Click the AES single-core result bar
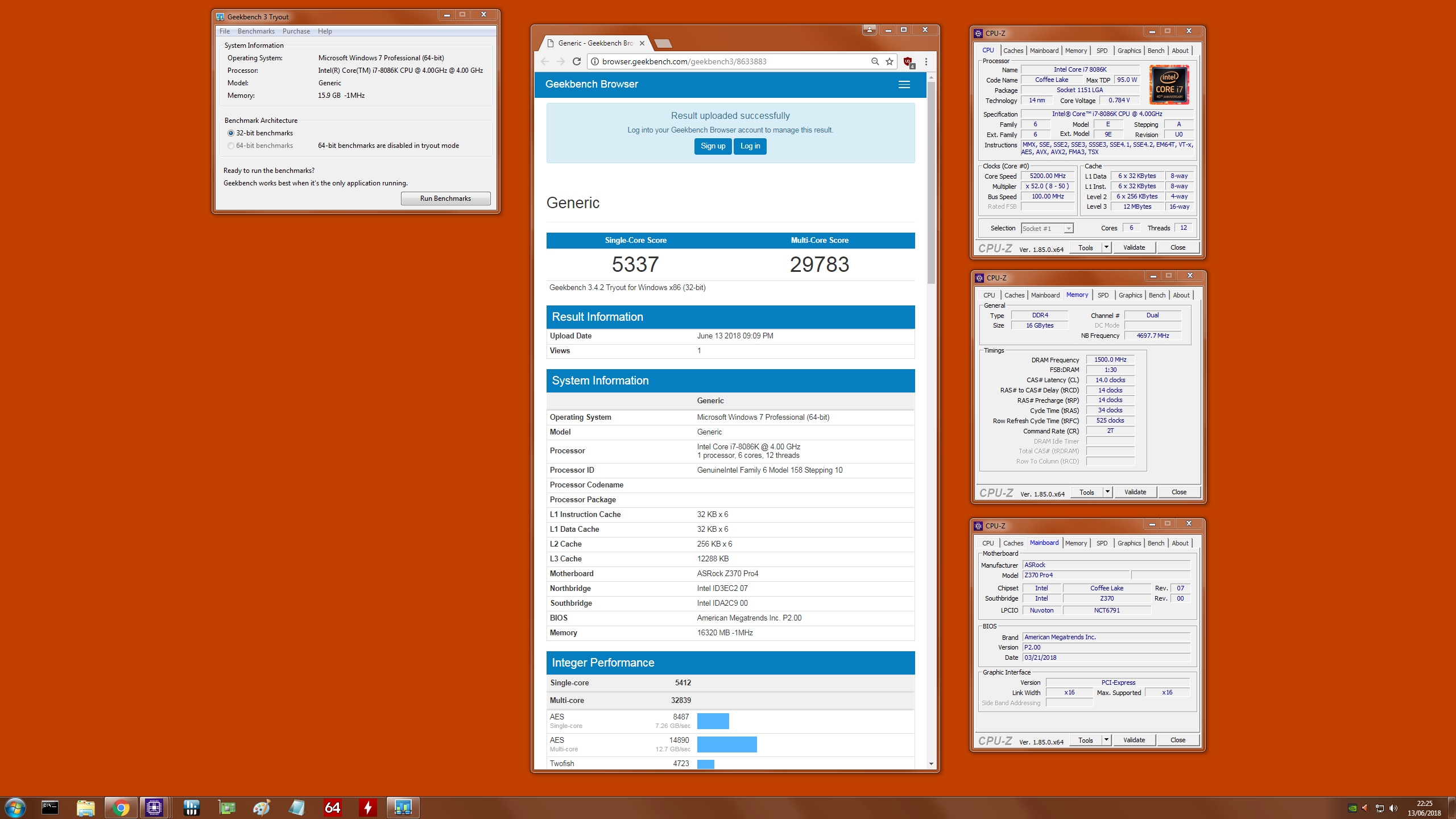This screenshot has height=819, width=1456. (x=713, y=721)
